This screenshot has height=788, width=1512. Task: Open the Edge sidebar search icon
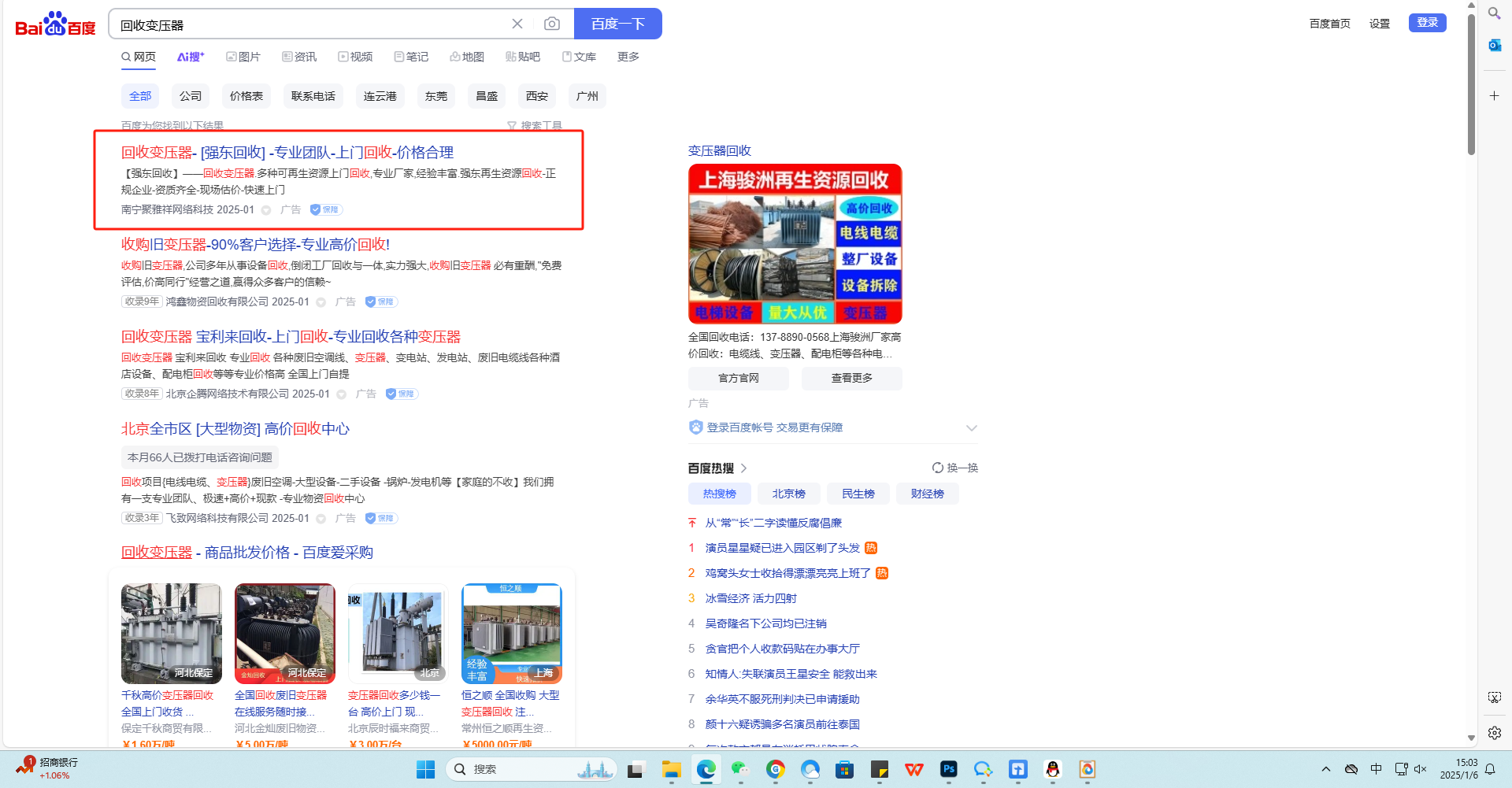point(1494,13)
